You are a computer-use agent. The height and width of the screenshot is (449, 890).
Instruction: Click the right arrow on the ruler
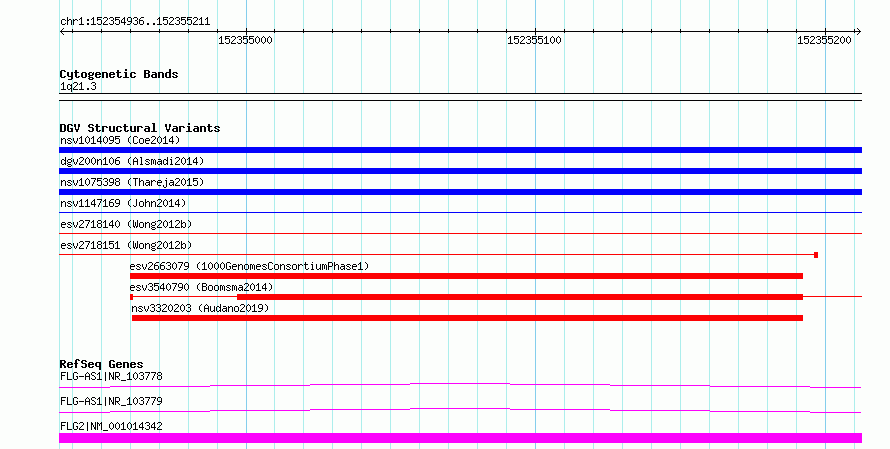[858, 32]
